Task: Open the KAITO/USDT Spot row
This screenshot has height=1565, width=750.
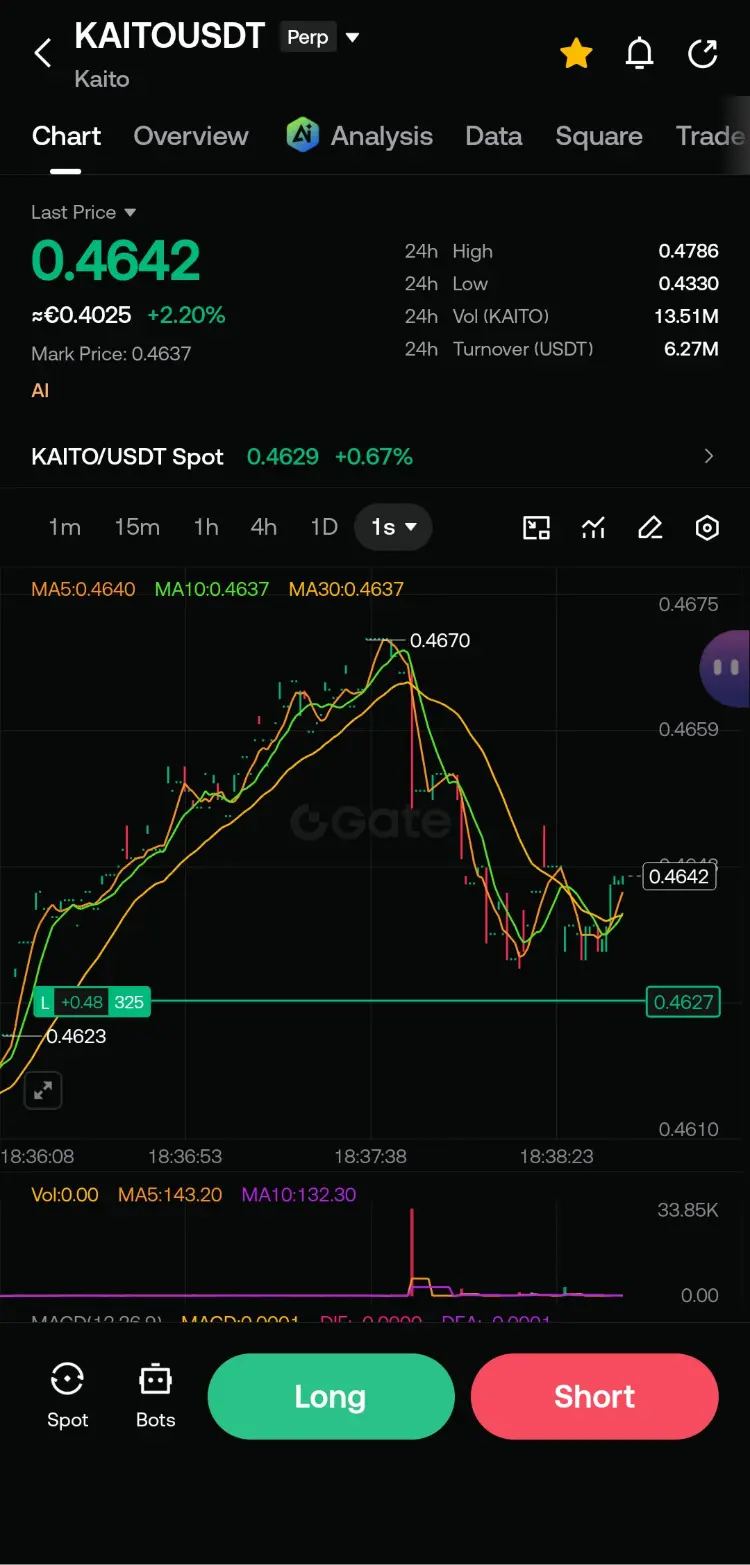Action: tap(374, 457)
